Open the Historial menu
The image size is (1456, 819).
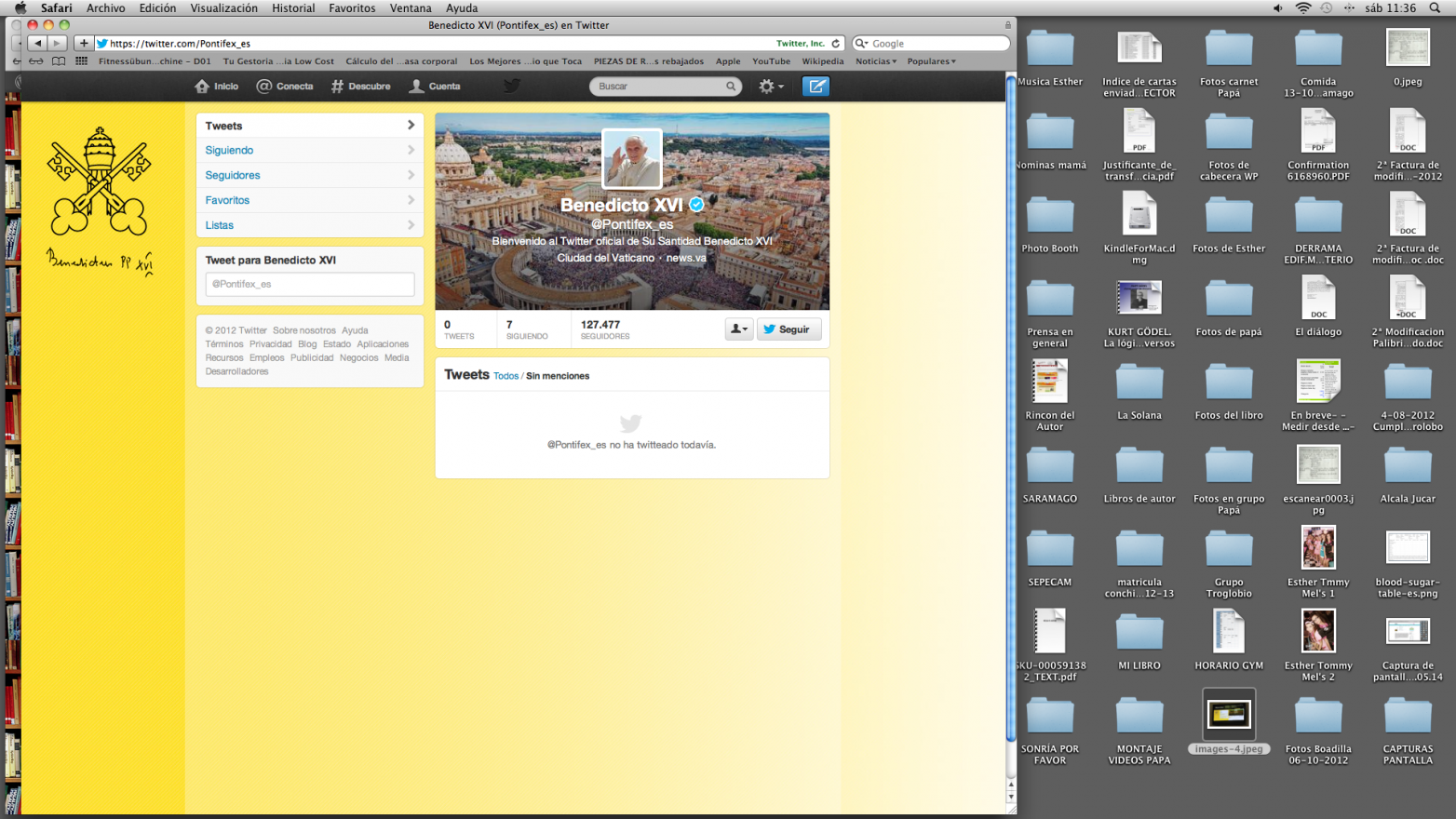pyautogui.click(x=293, y=8)
